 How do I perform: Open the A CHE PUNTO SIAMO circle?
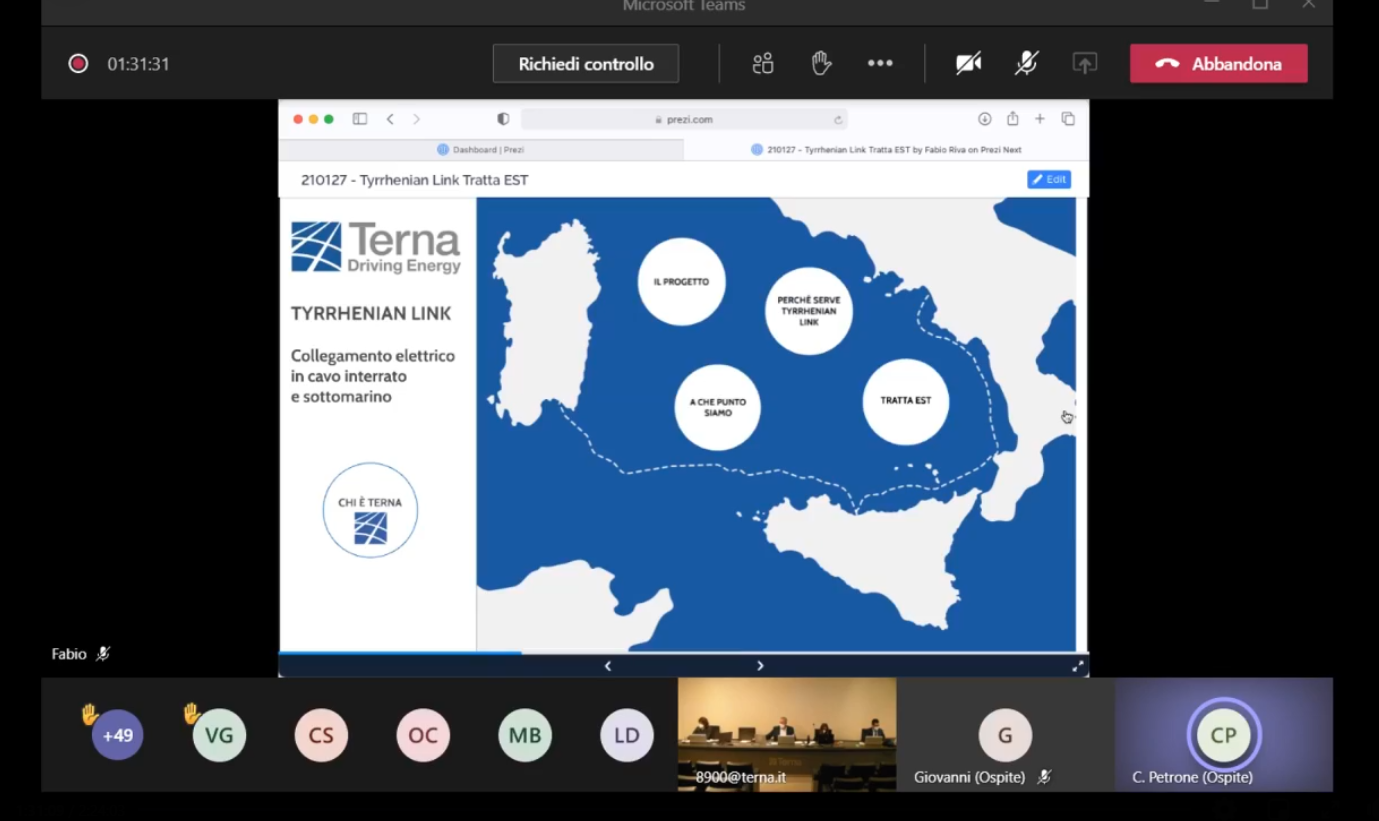[x=718, y=407]
